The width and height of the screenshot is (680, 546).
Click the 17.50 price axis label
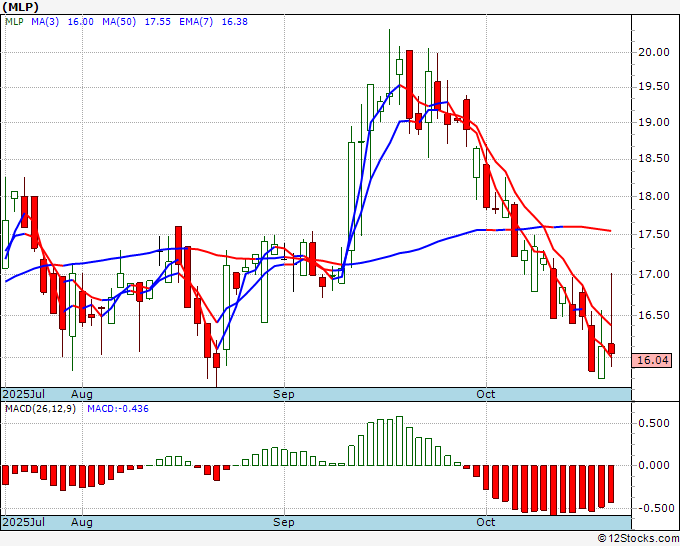tap(654, 235)
